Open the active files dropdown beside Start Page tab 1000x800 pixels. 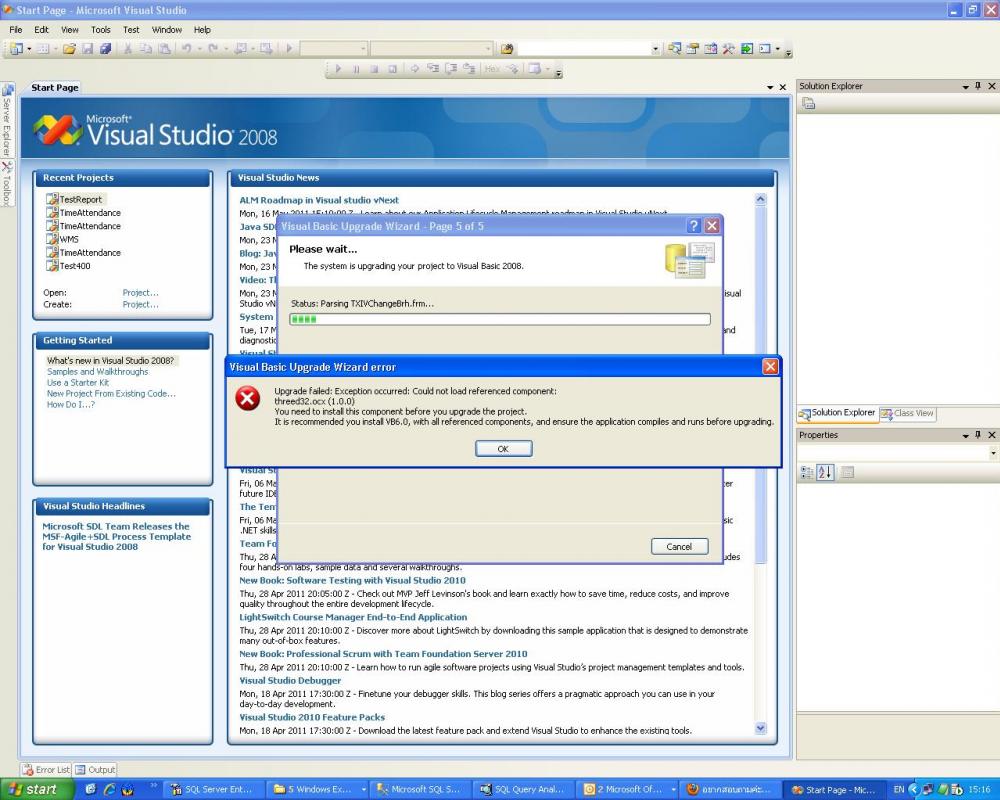(x=770, y=87)
